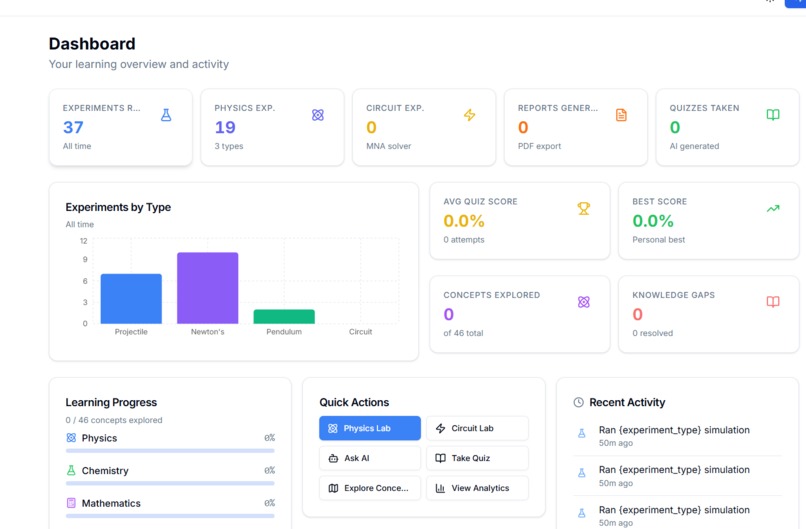Click the document icon on Reports Generated card

[621, 115]
